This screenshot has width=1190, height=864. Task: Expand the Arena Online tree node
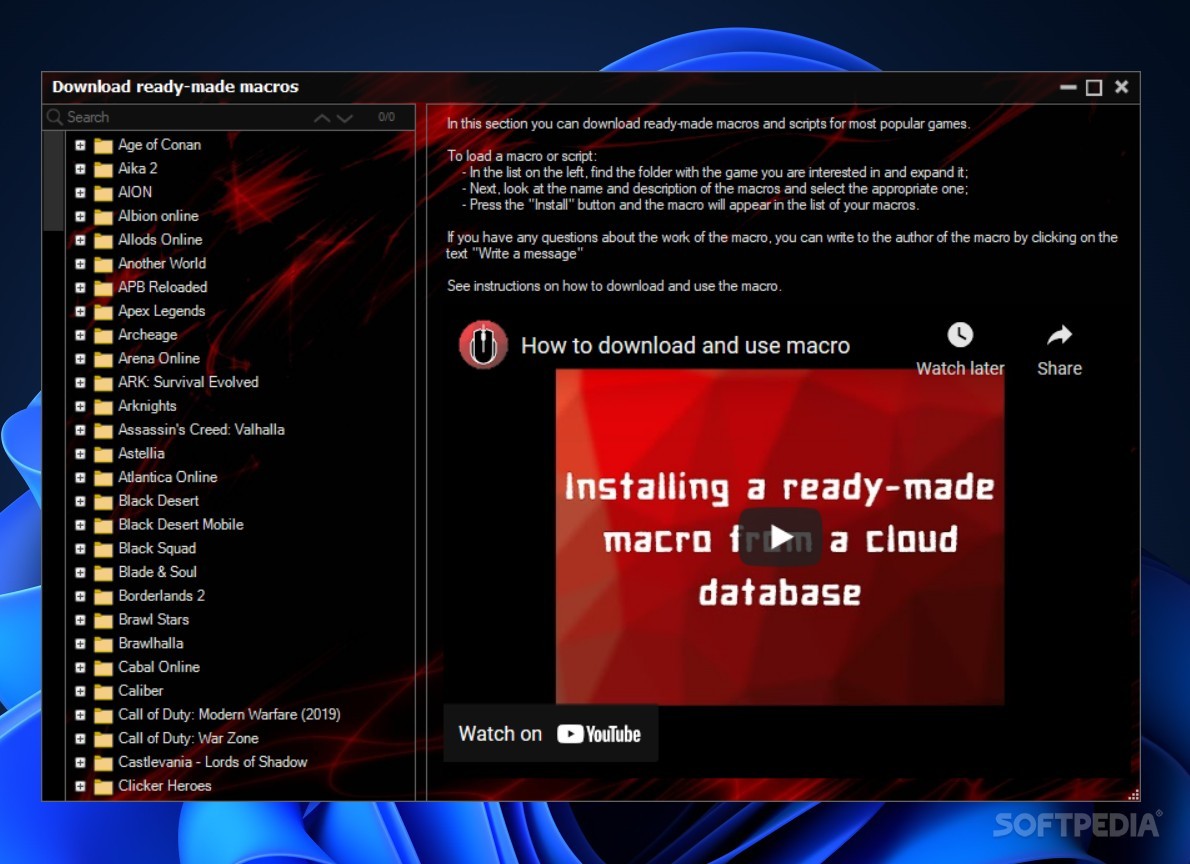coord(80,359)
